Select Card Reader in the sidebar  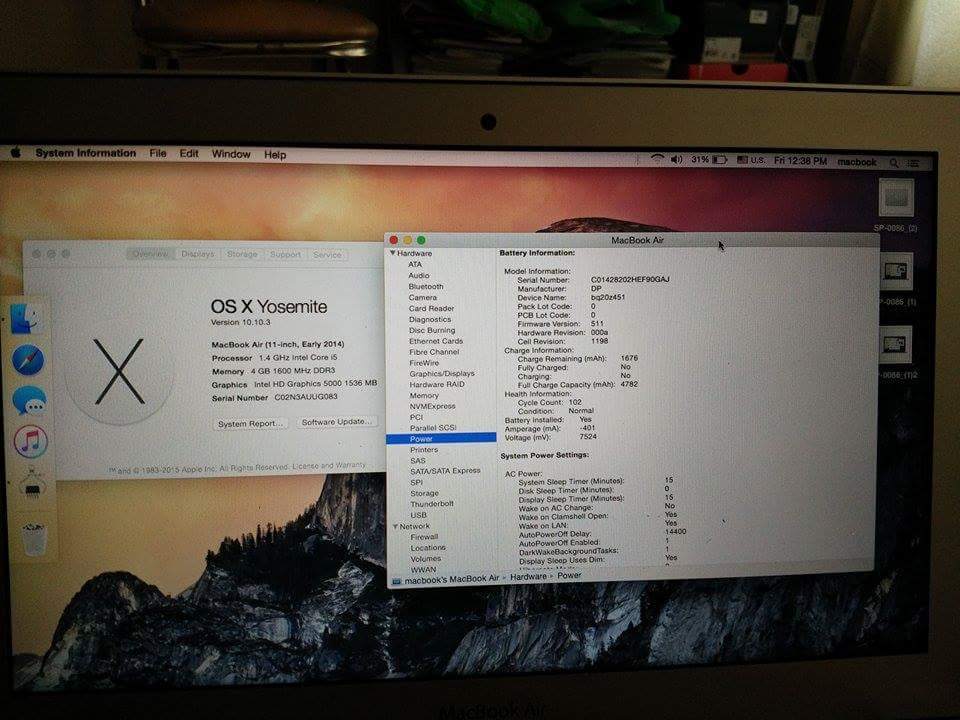(x=431, y=309)
